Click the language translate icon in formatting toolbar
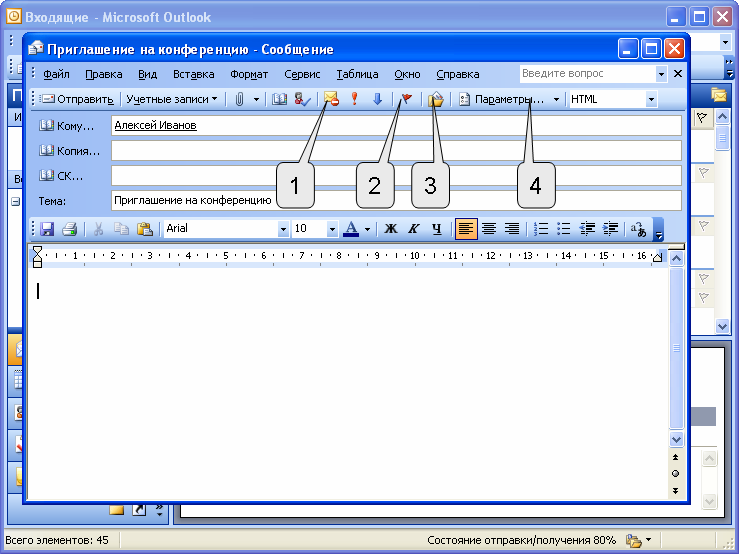Image resolution: width=739 pixels, height=554 pixels. click(x=638, y=229)
